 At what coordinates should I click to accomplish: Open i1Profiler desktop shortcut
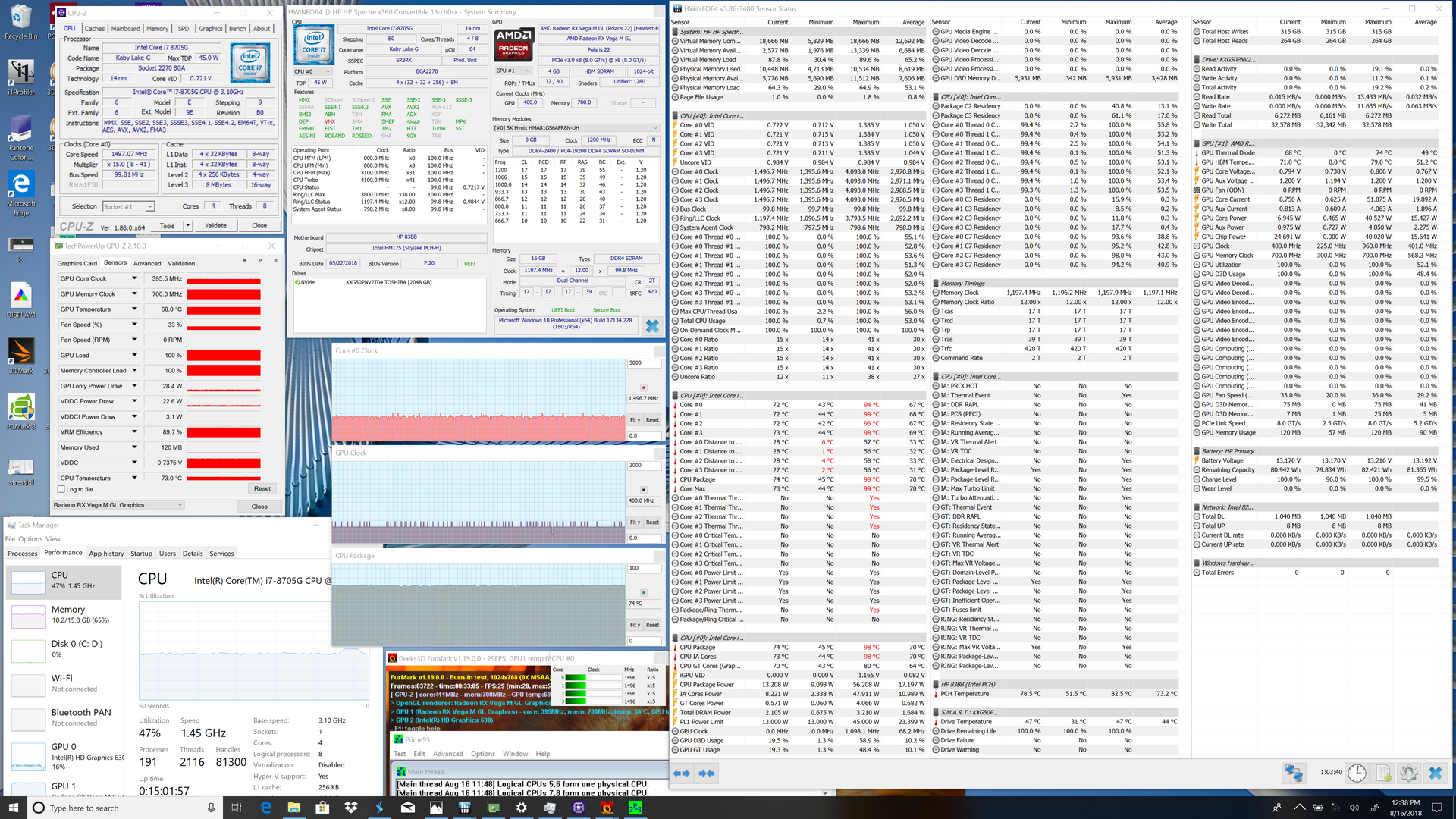click(20, 77)
